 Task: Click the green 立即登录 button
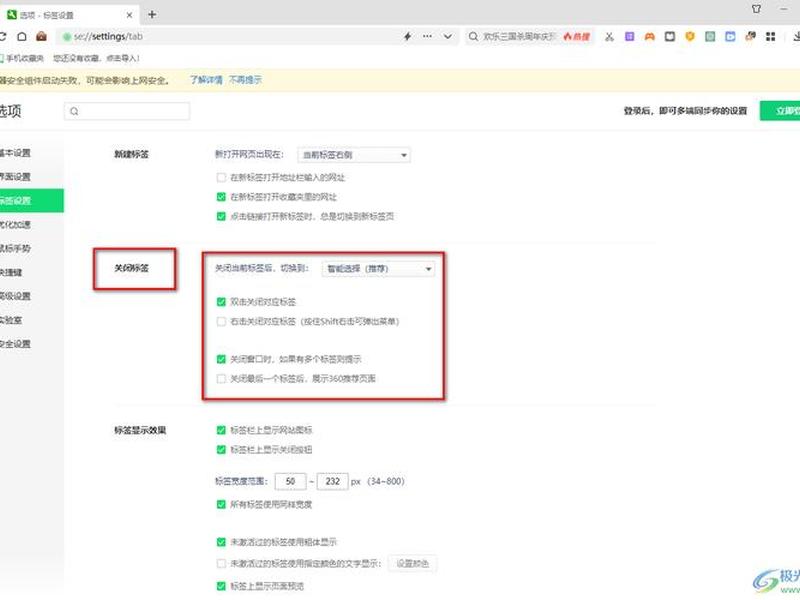780,111
